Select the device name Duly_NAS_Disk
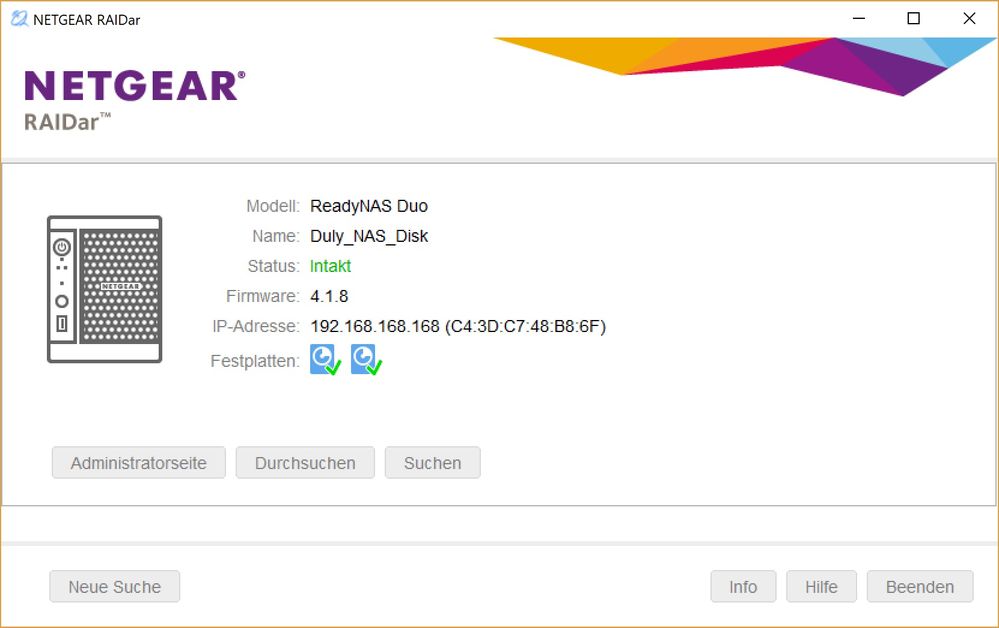This screenshot has width=999, height=628. pos(369,236)
